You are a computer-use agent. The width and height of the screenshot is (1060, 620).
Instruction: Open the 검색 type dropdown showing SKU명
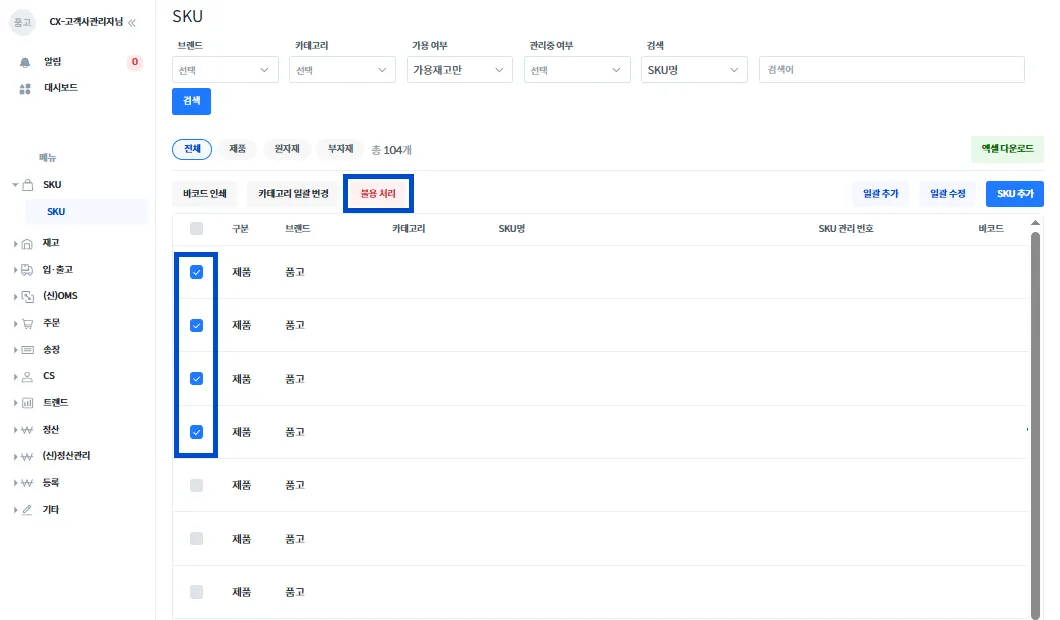click(x=694, y=70)
